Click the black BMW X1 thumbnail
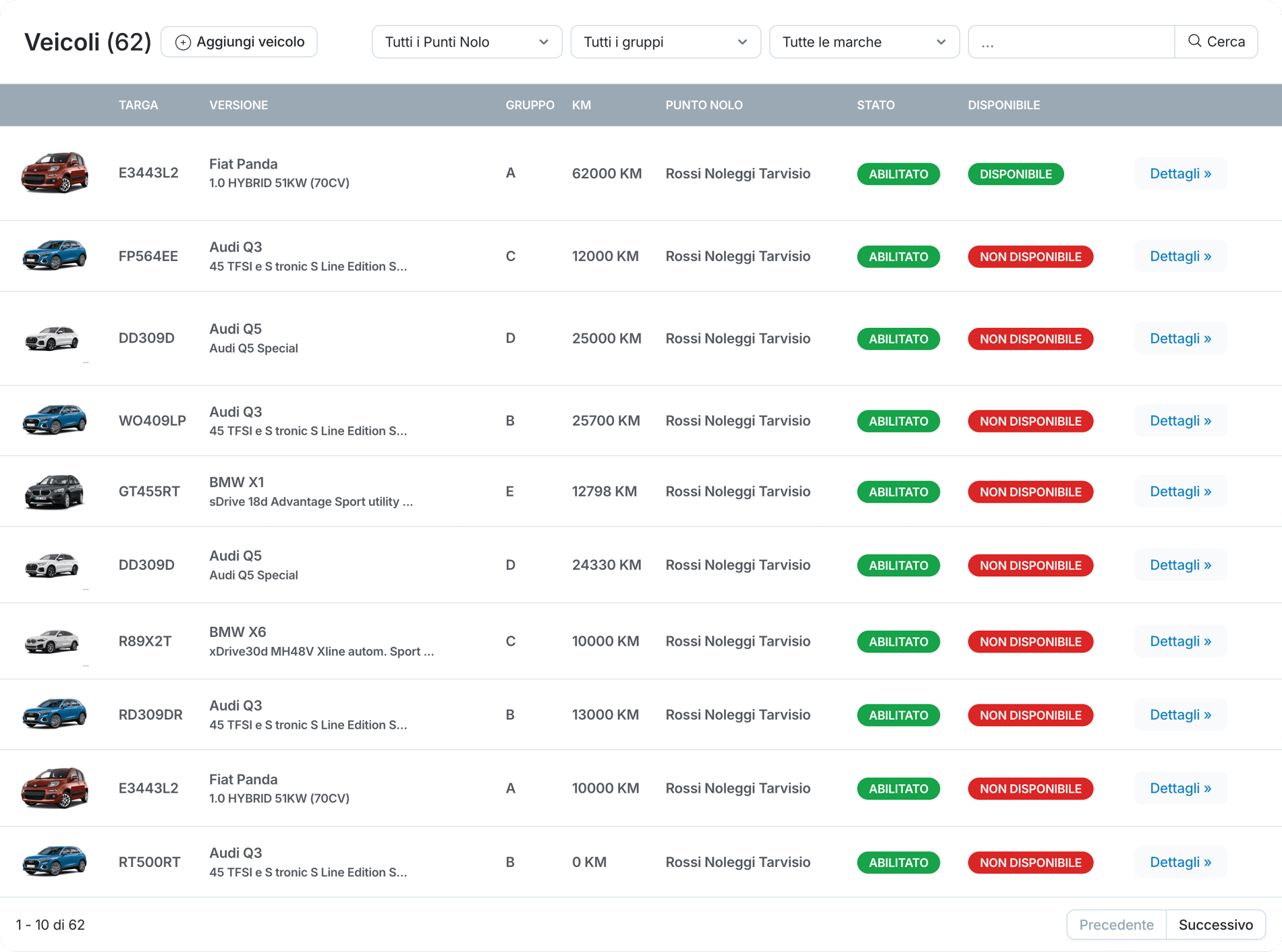The height and width of the screenshot is (952, 1282). pyautogui.click(x=55, y=491)
